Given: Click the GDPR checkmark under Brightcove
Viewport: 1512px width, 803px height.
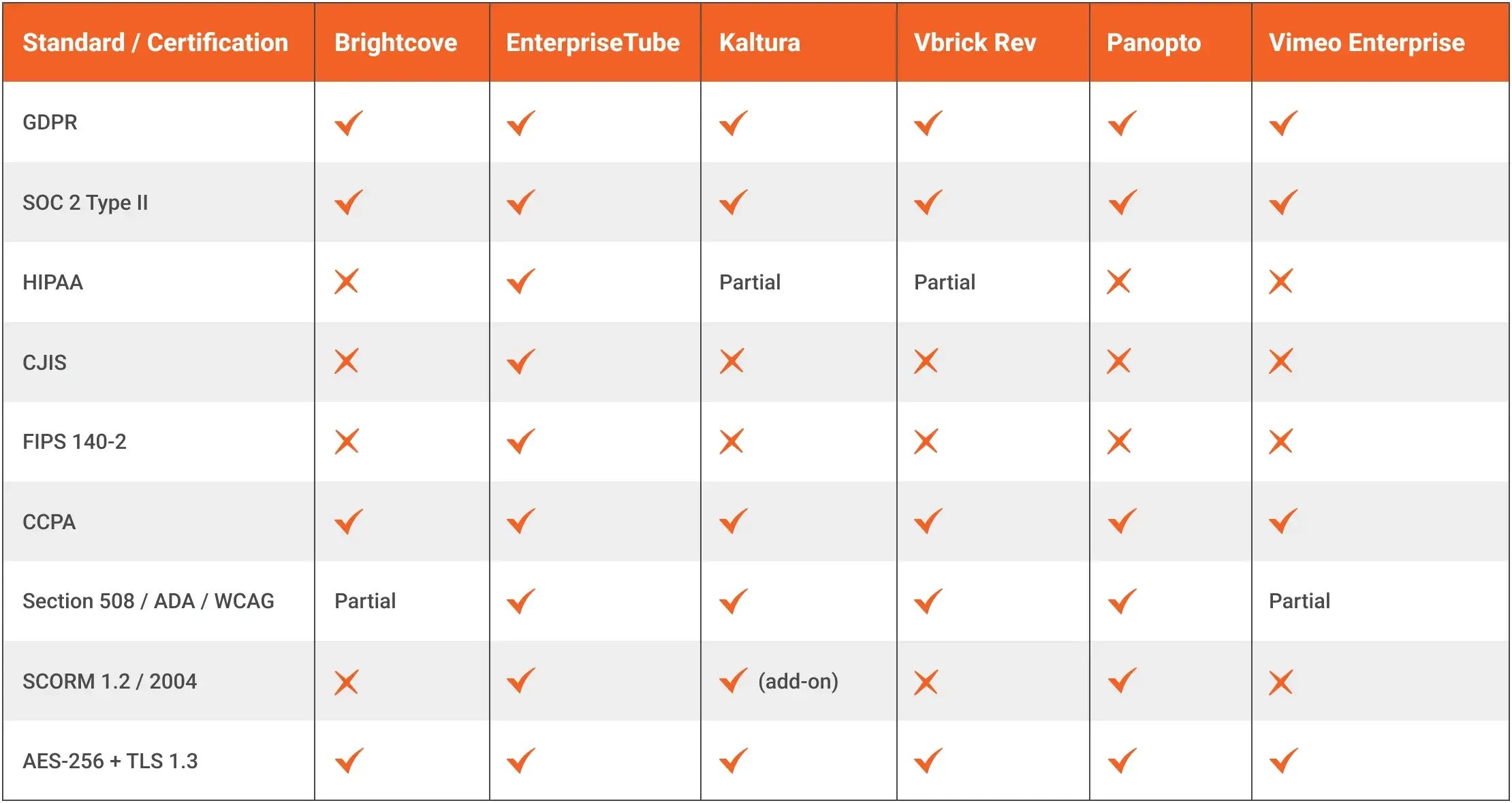Looking at the screenshot, I should click(x=349, y=123).
